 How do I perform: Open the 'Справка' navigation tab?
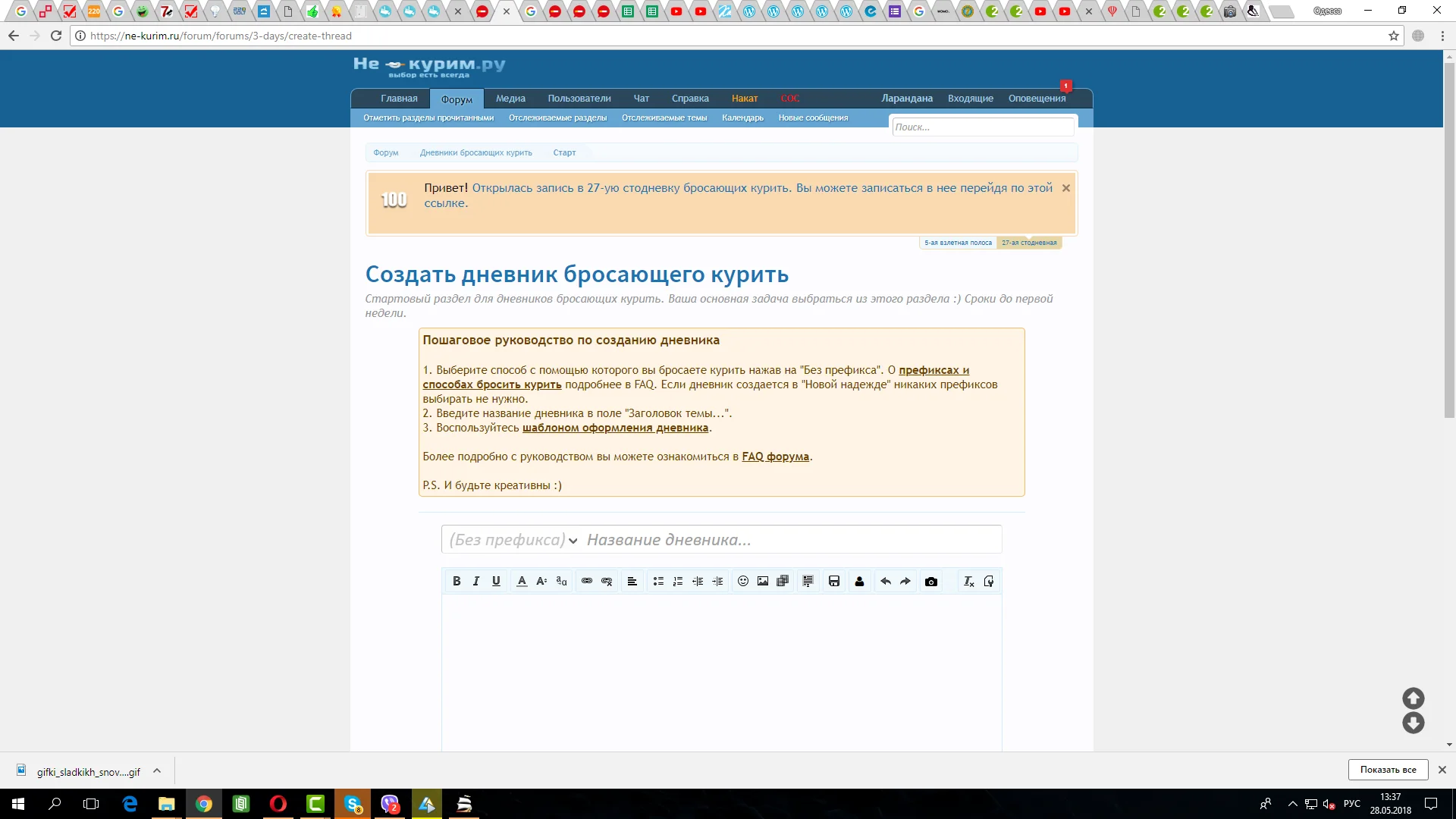click(x=690, y=99)
